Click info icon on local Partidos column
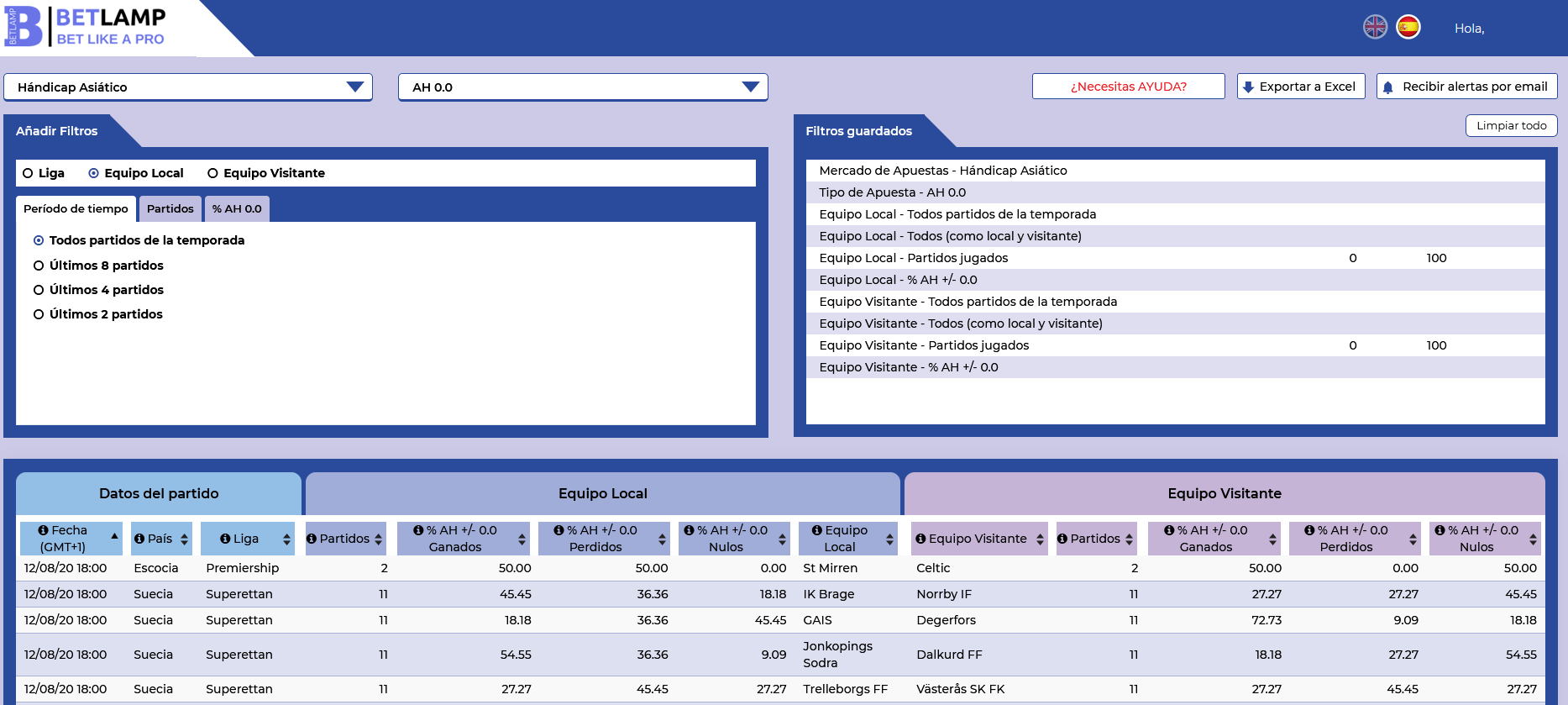 tap(312, 539)
